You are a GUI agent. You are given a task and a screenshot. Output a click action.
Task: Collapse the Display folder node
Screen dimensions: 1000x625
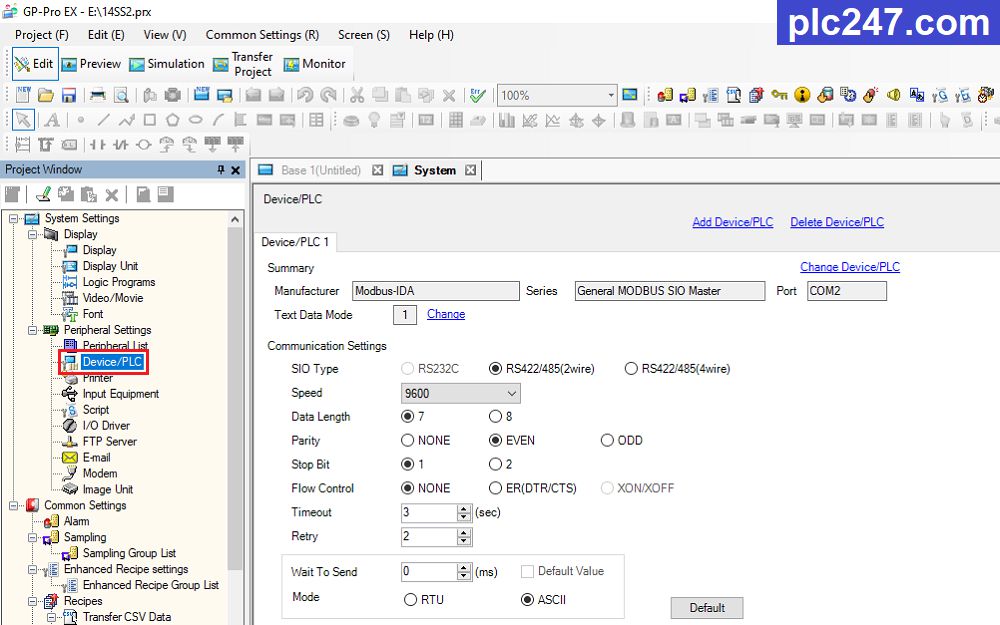(x=32, y=235)
